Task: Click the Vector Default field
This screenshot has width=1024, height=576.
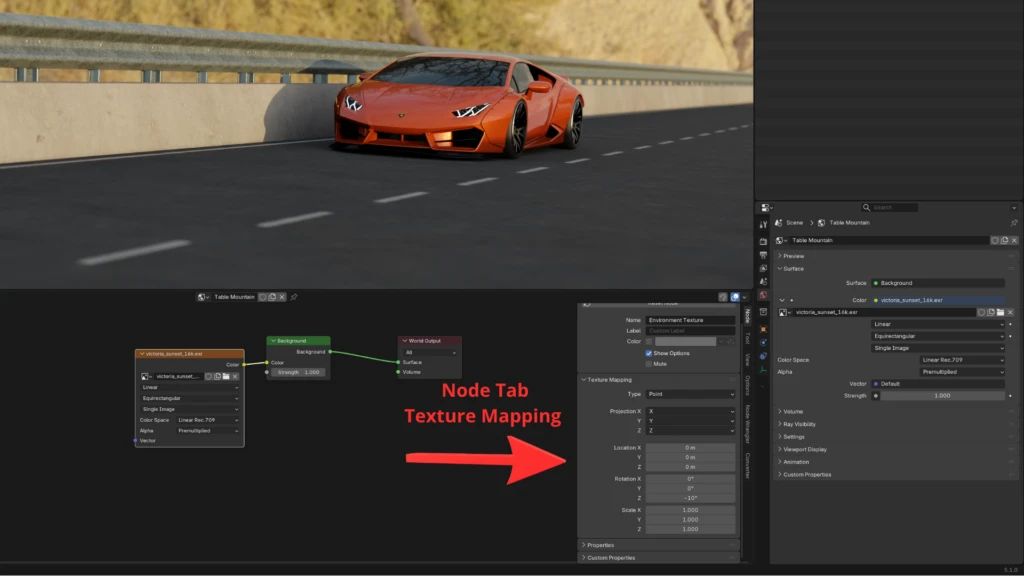Action: click(x=938, y=384)
